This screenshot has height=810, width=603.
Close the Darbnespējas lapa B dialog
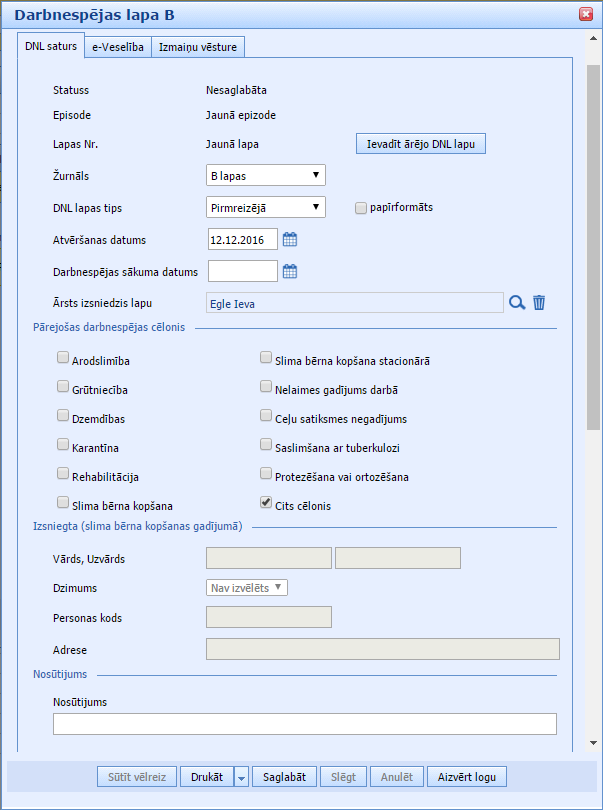(585, 14)
